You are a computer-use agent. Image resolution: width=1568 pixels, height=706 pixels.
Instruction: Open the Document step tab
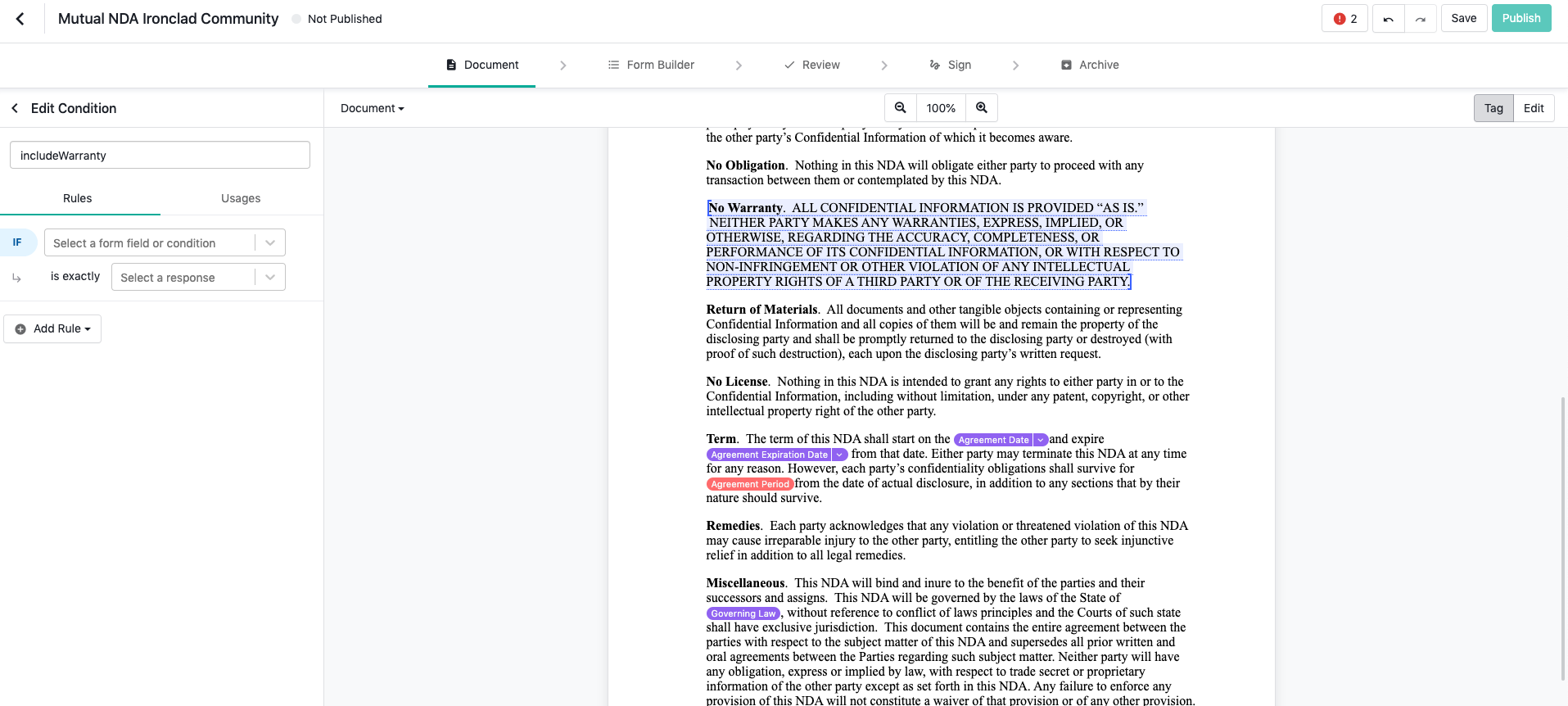pos(482,65)
